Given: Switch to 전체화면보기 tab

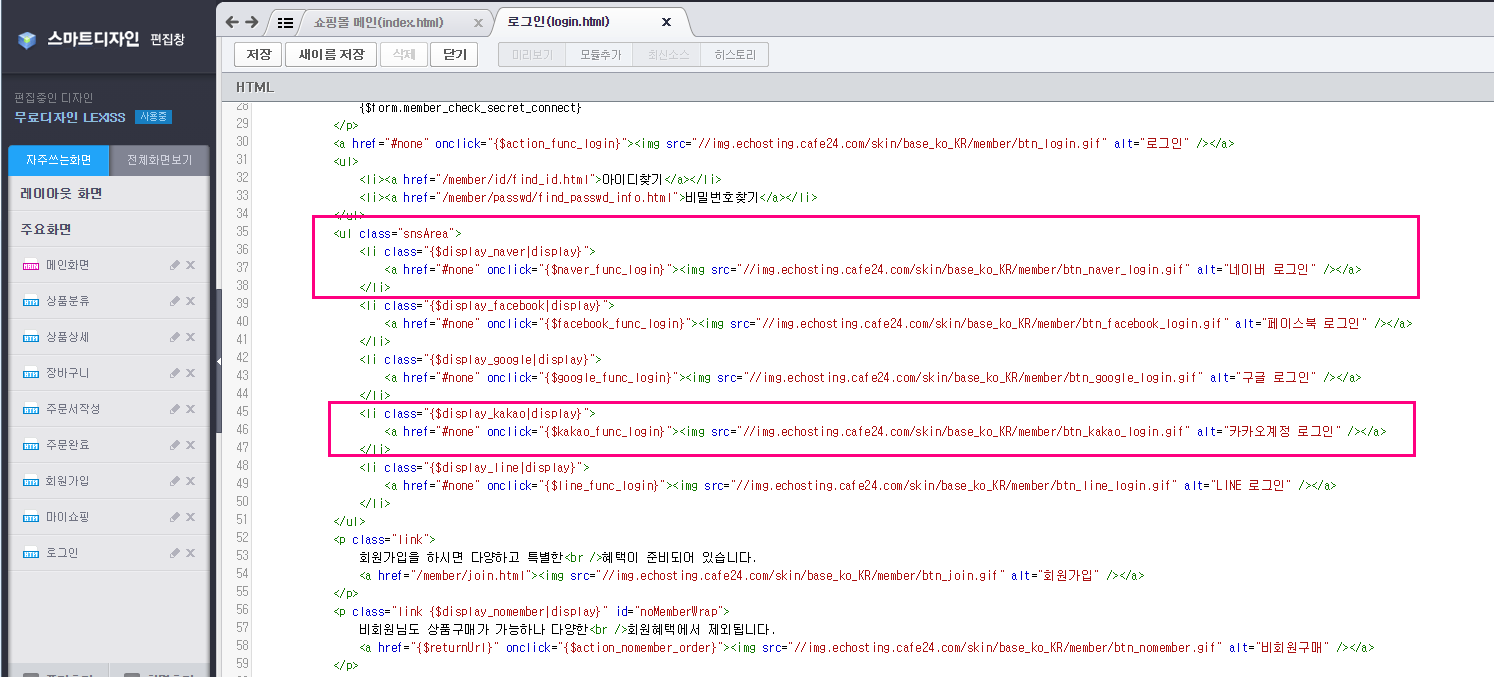Looking at the screenshot, I should (x=160, y=160).
